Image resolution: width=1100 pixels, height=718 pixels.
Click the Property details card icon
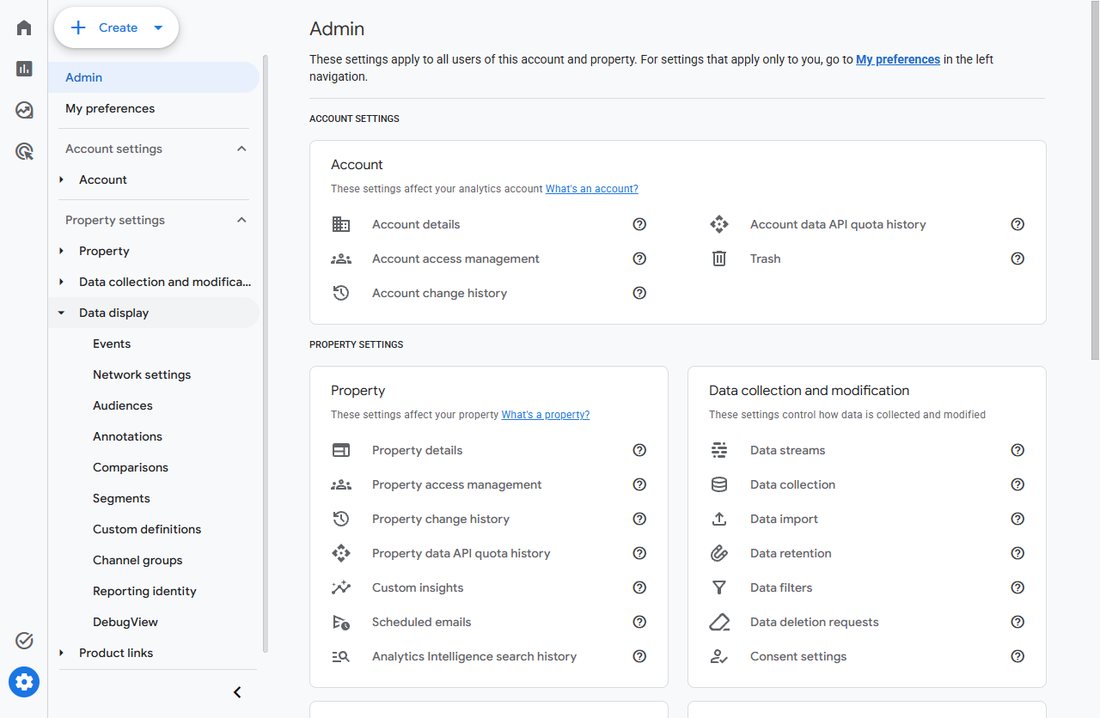tap(341, 450)
